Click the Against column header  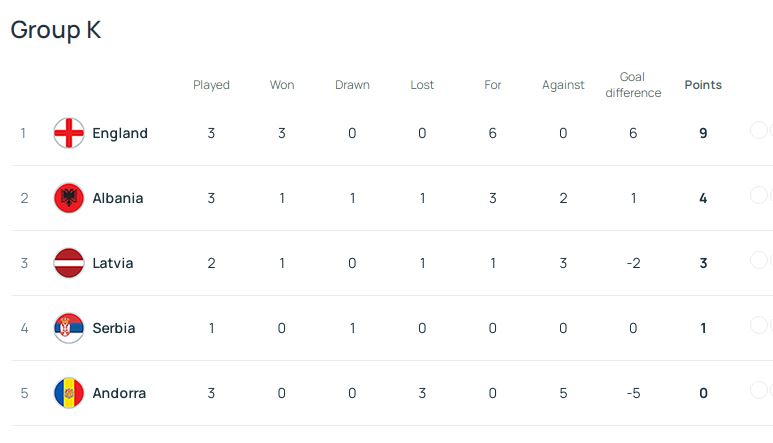pos(563,85)
